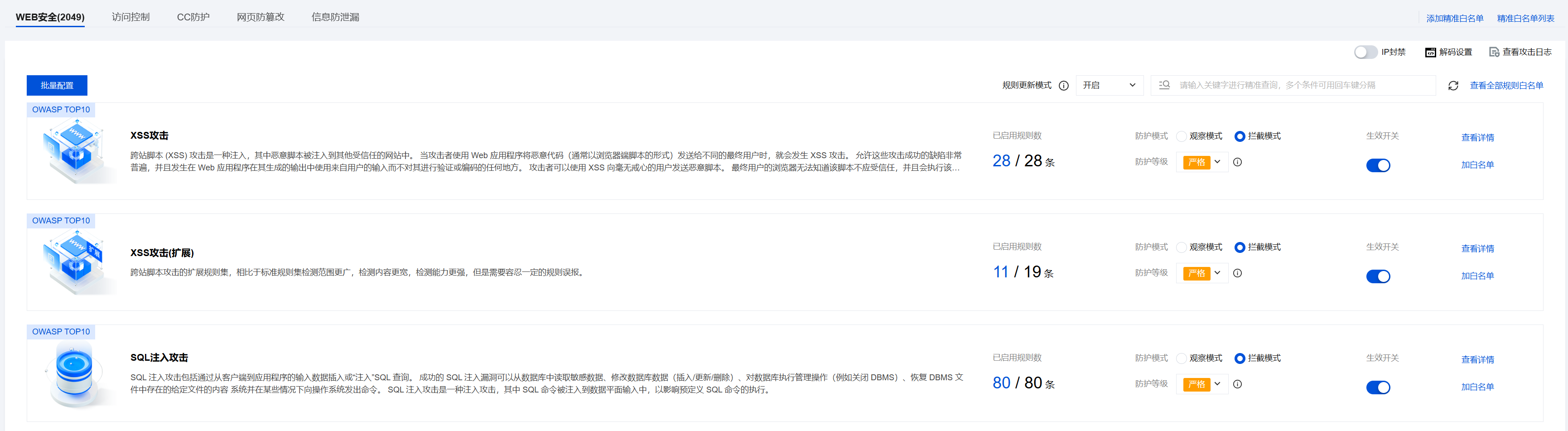Open the CC防护 tab
Screen dimensions: 1568x431
(x=193, y=17)
